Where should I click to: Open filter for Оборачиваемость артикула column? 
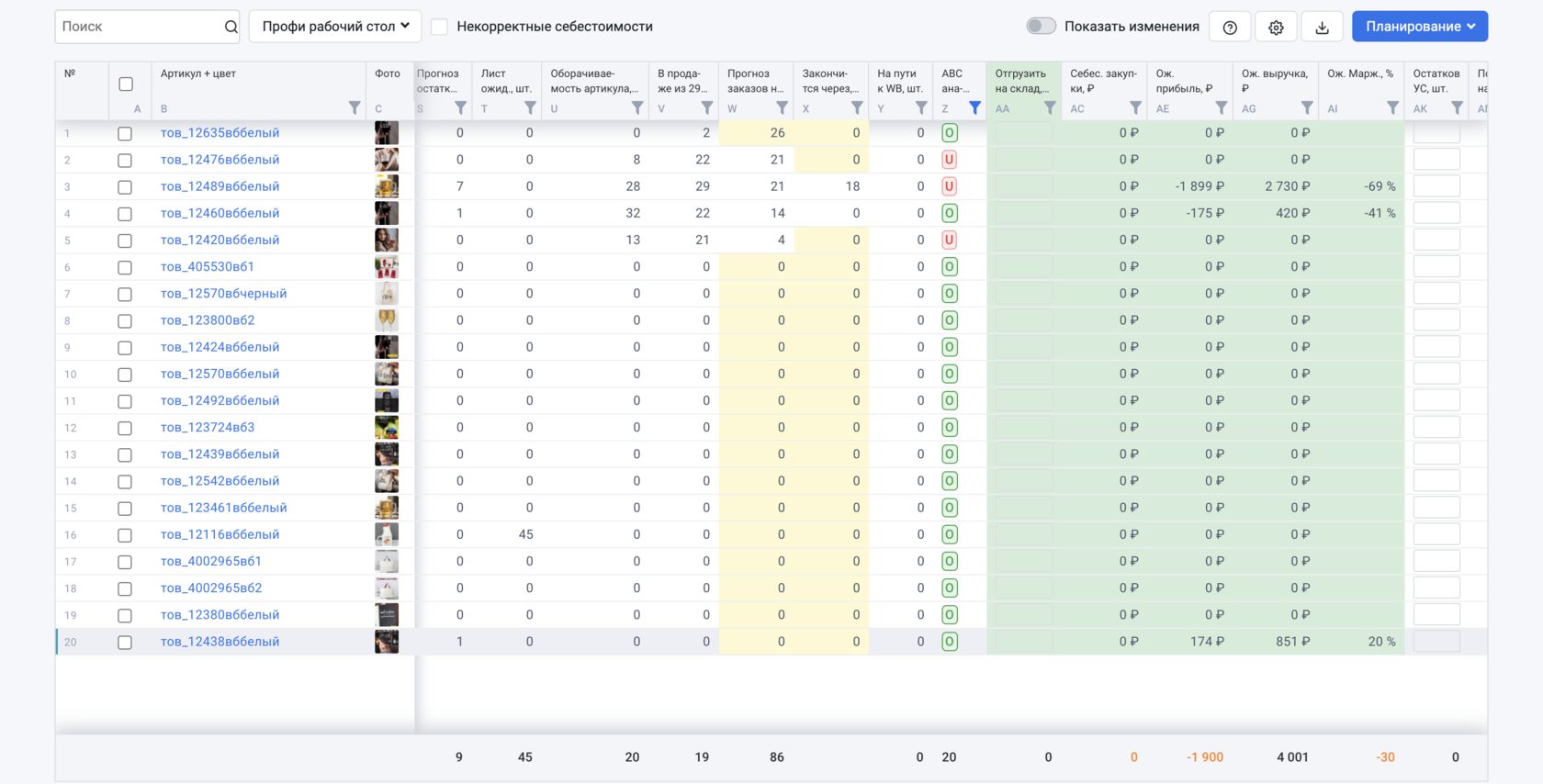(637, 108)
